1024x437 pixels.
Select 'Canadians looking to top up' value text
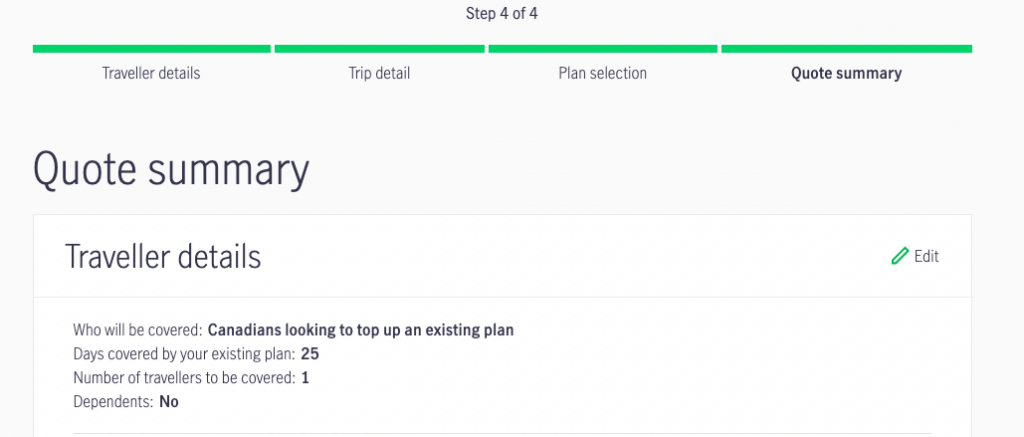pos(360,330)
